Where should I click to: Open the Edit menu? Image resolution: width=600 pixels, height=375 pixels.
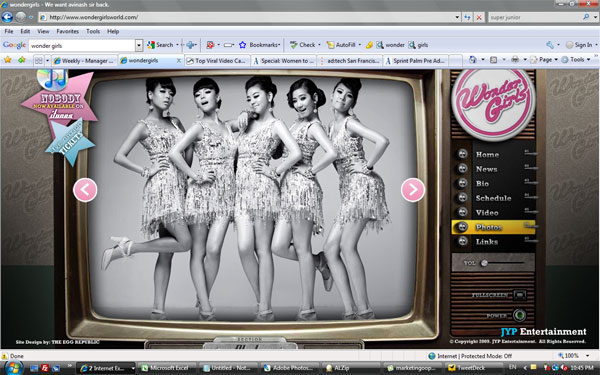click(x=25, y=31)
